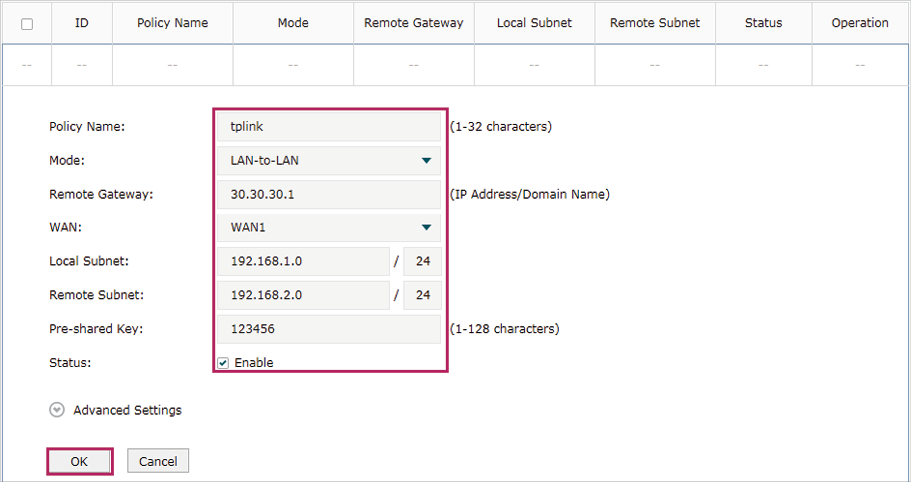911x482 pixels.
Task: Click the ID column header
Action: [x=82, y=23]
